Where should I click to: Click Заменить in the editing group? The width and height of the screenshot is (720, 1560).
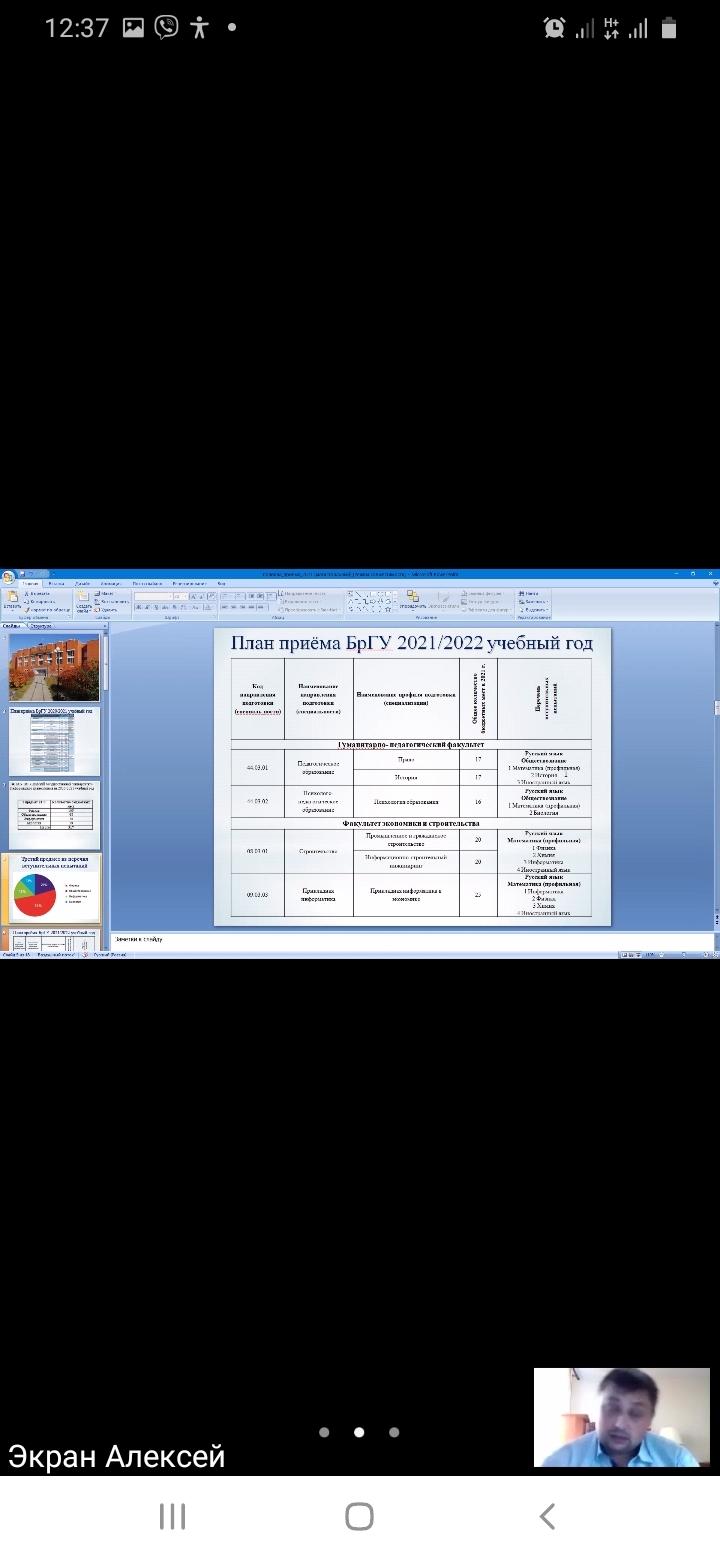pyautogui.click(x=533, y=601)
